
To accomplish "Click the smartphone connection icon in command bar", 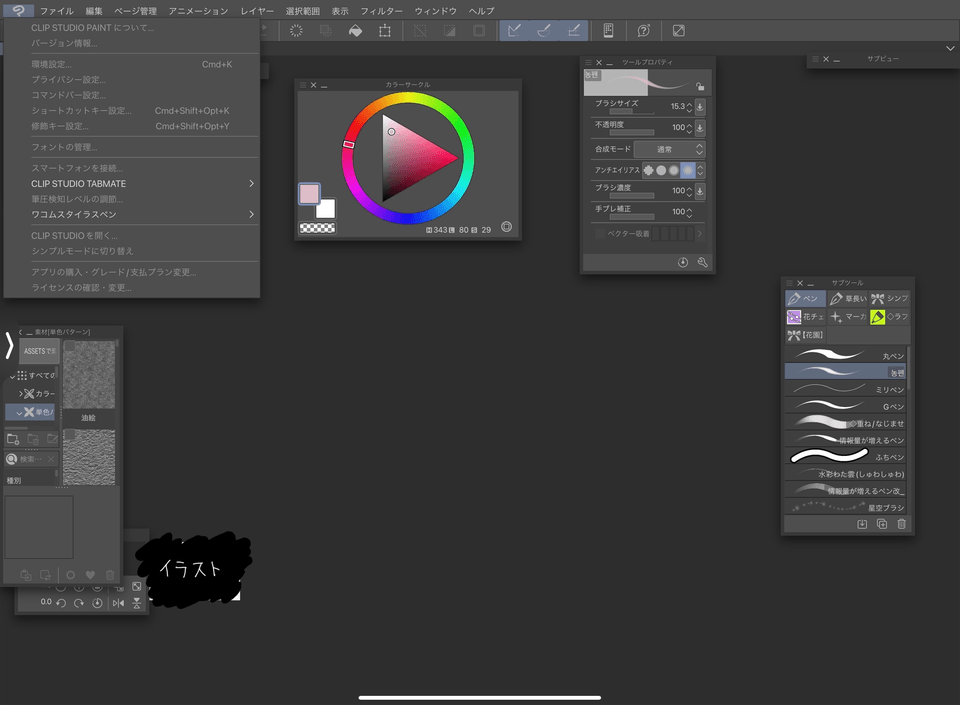I will point(609,31).
